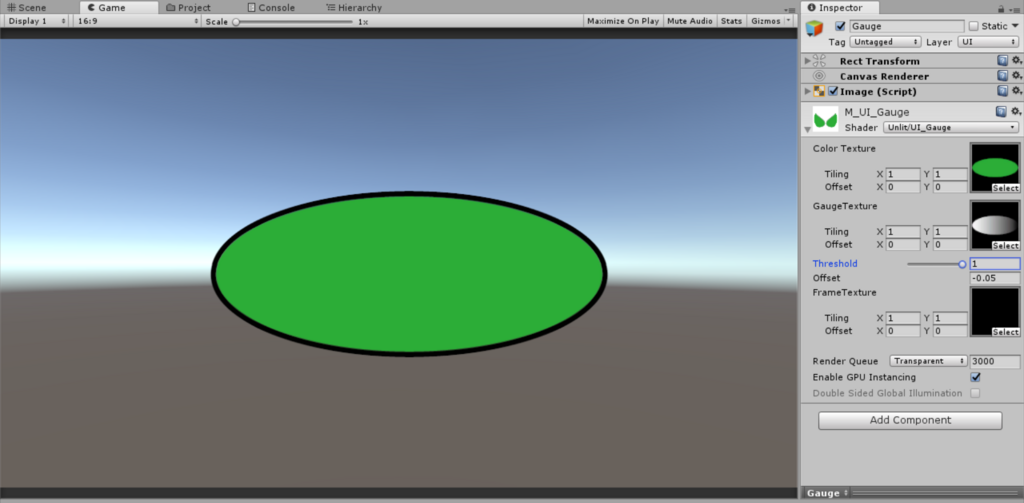The width and height of the screenshot is (1024, 503).
Task: Open the Static dropdown arrow
Action: pyautogui.click(x=1015, y=26)
